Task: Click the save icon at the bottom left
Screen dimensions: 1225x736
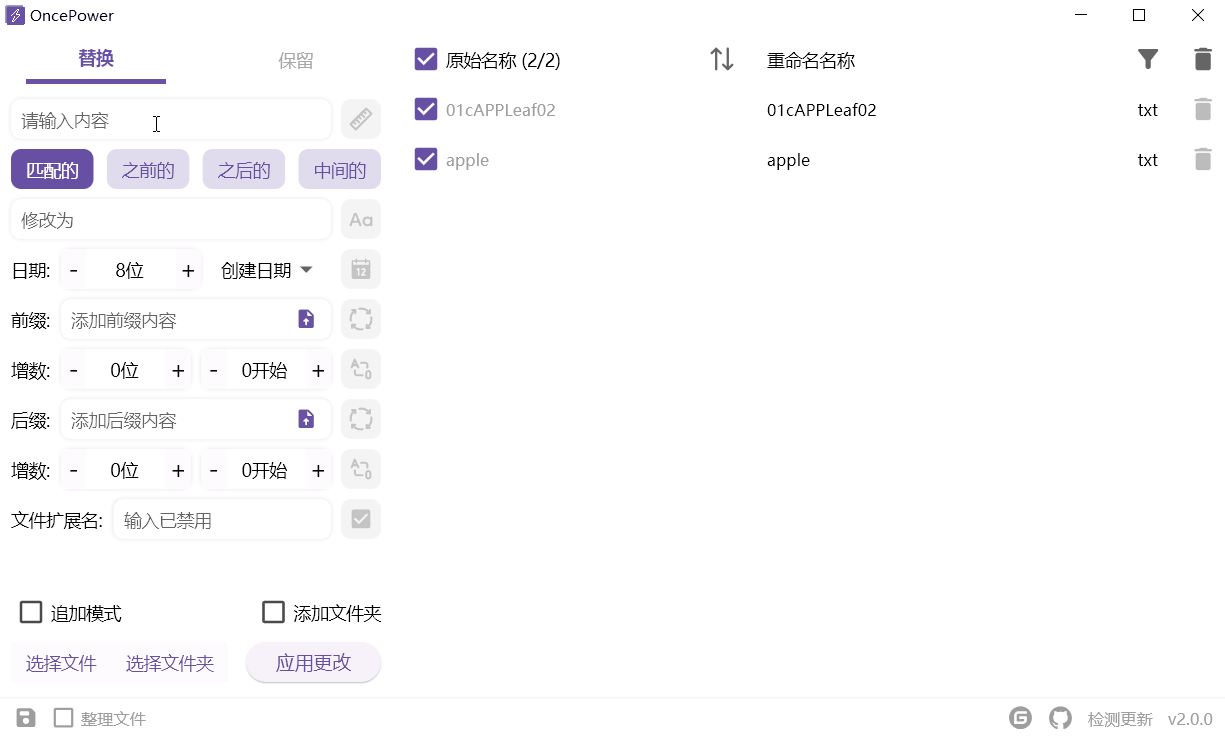Action: point(25,717)
